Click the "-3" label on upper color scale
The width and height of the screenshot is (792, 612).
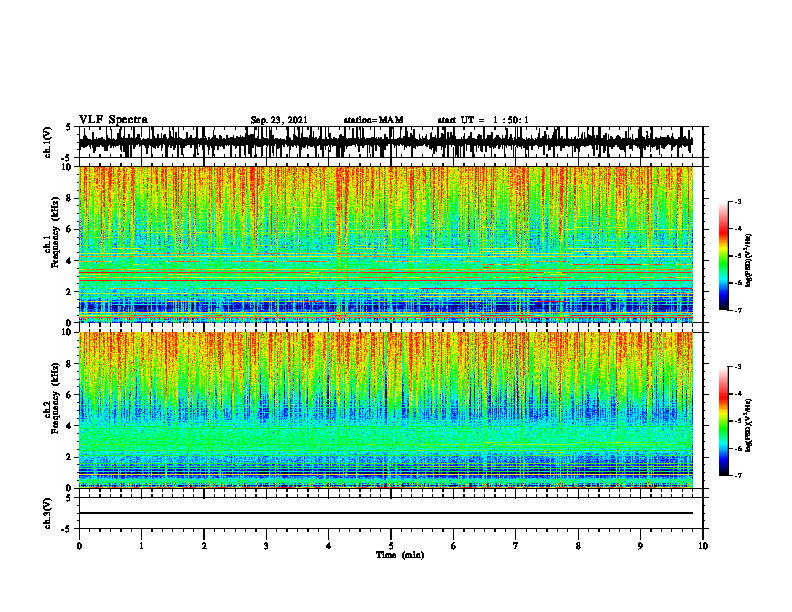[x=737, y=201]
